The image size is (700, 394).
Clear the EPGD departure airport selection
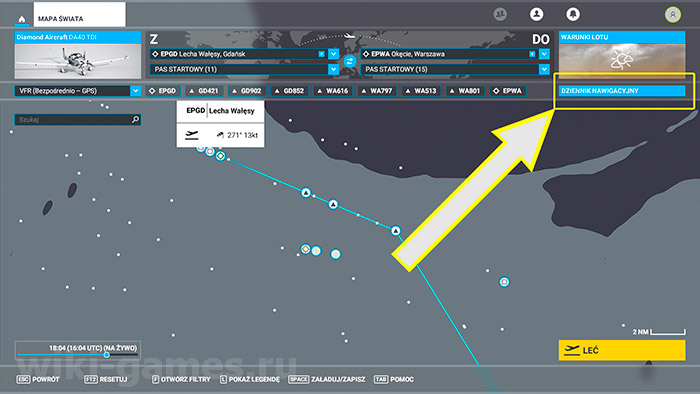pyautogui.click(x=321, y=54)
